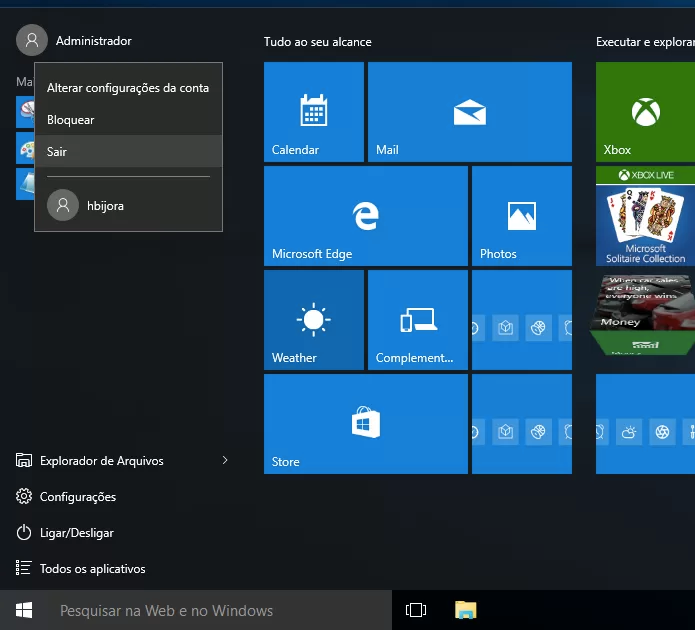Click the Executar e explorar group header
This screenshot has width=695, height=630.
[x=645, y=42]
